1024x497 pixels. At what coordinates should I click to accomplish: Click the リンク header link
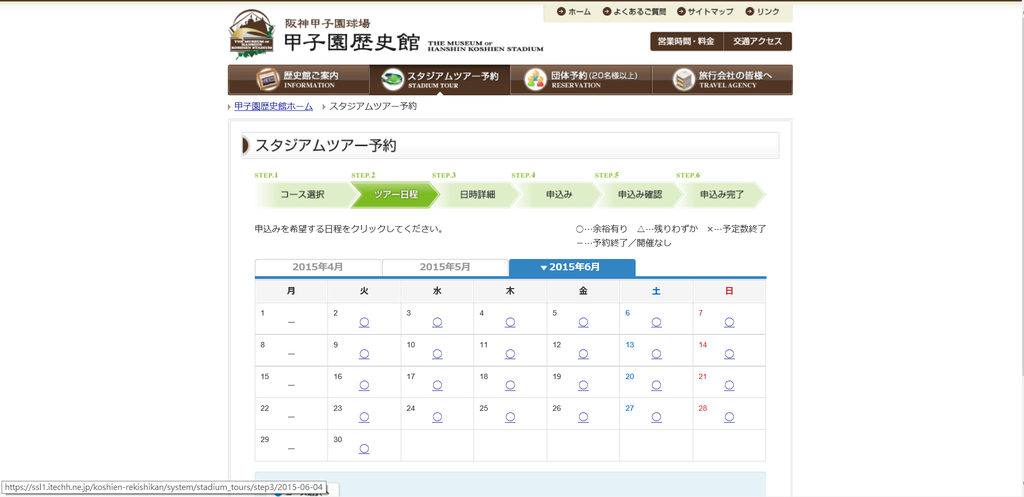point(762,12)
